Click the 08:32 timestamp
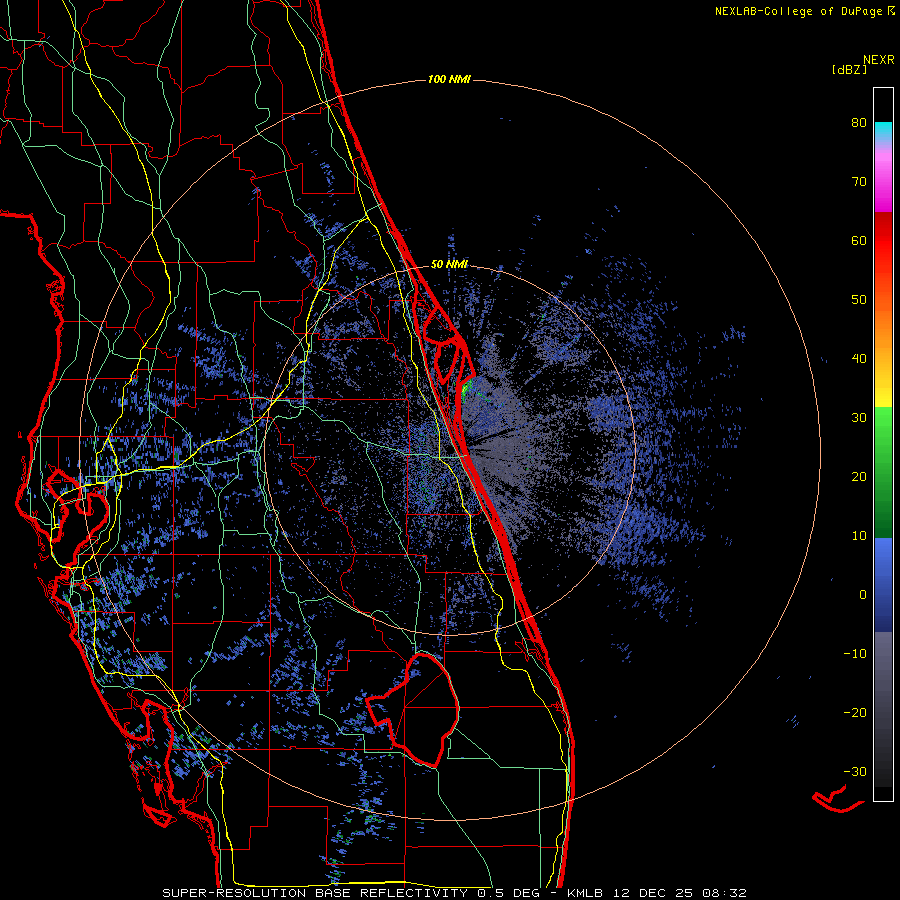 point(723,893)
